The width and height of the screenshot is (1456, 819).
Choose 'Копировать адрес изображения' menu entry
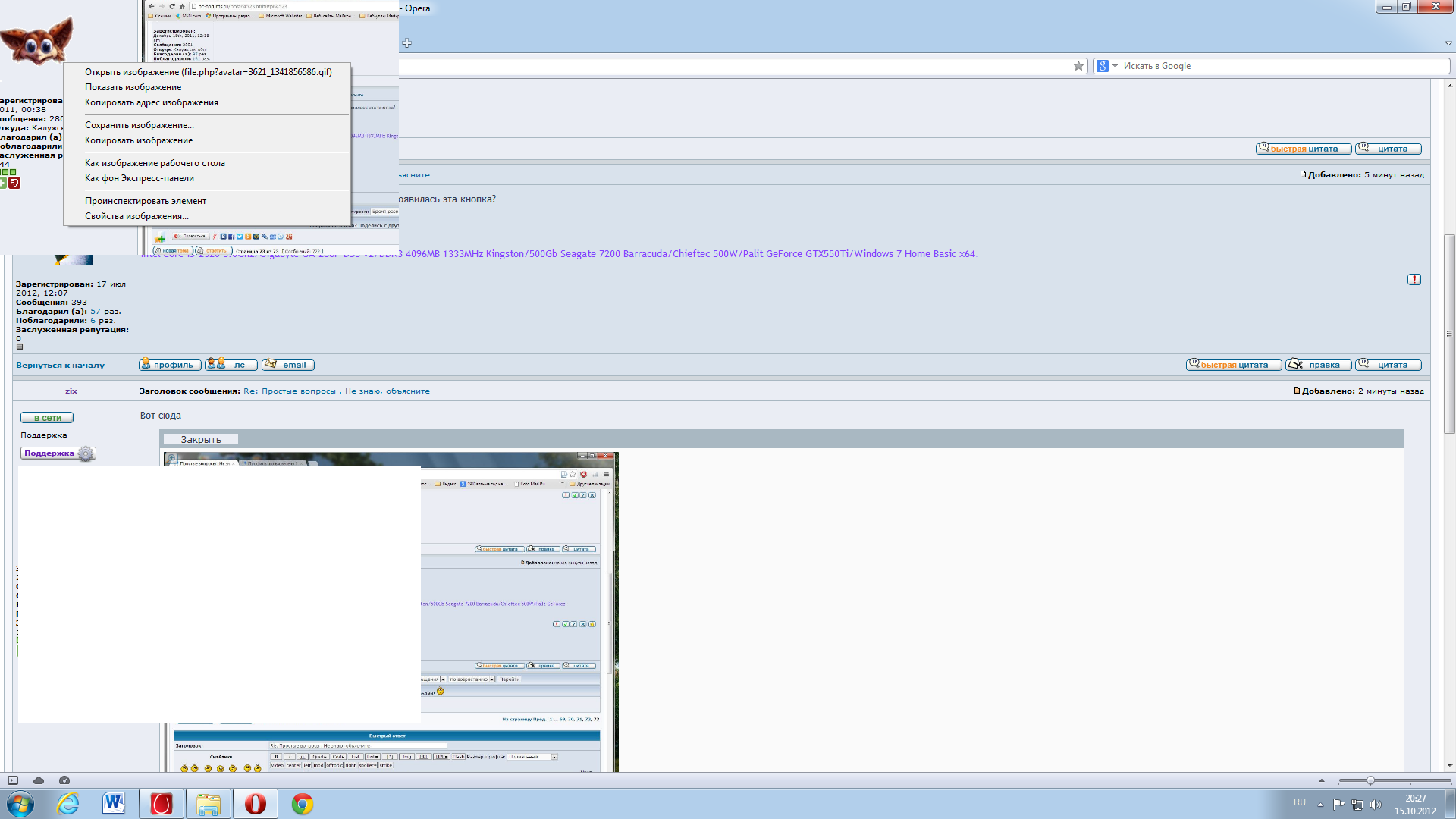(152, 102)
